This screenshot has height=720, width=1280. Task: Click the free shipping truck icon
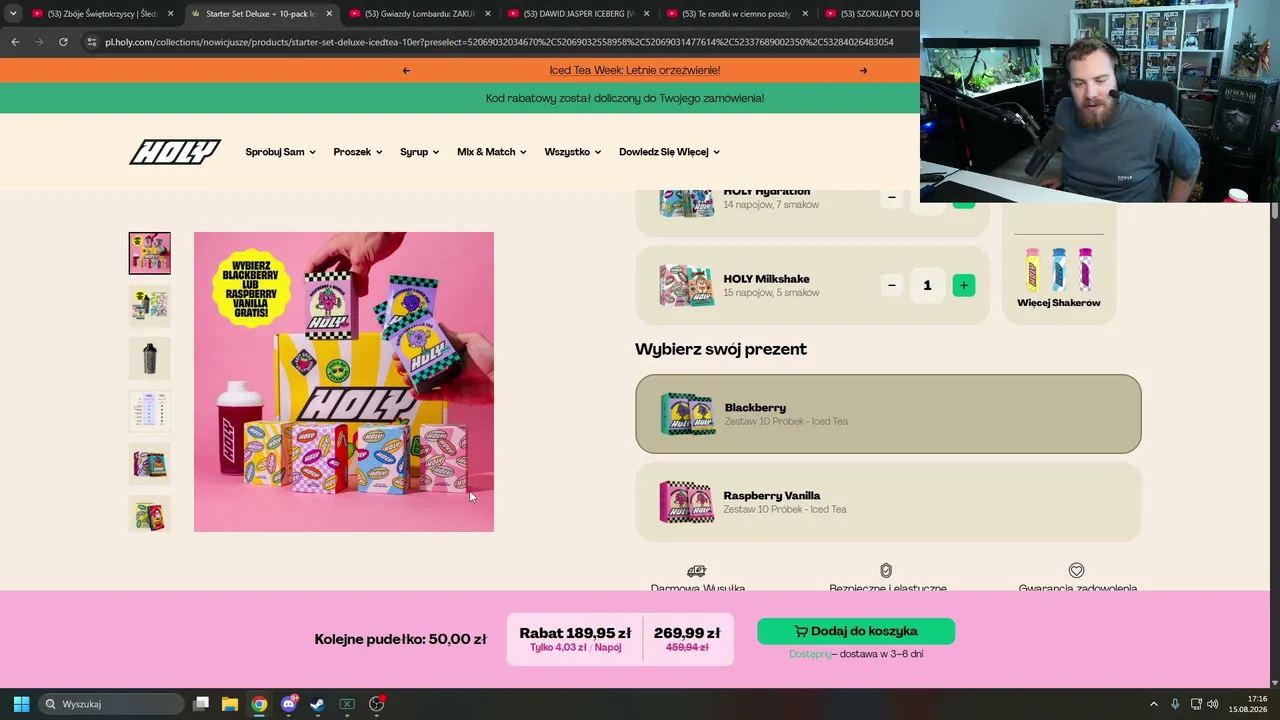[x=697, y=571]
